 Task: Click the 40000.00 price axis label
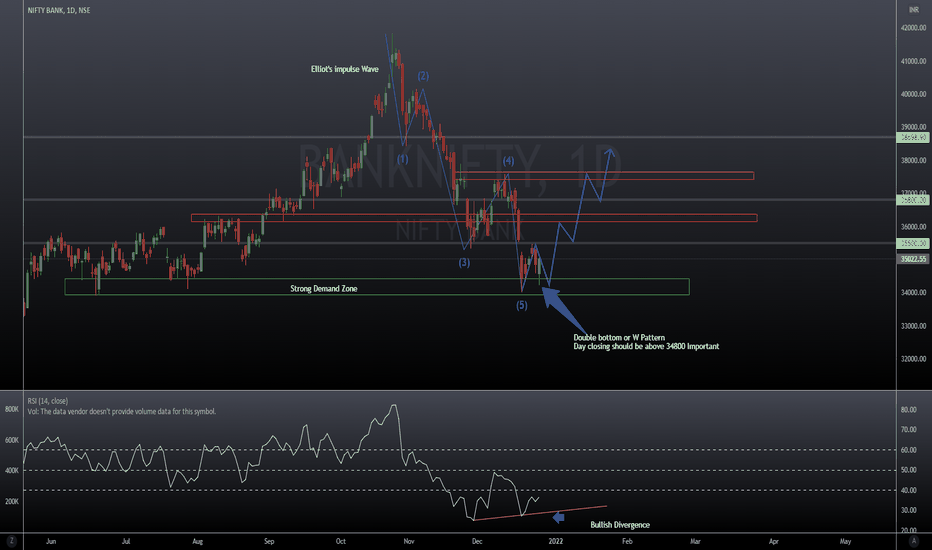coord(914,94)
